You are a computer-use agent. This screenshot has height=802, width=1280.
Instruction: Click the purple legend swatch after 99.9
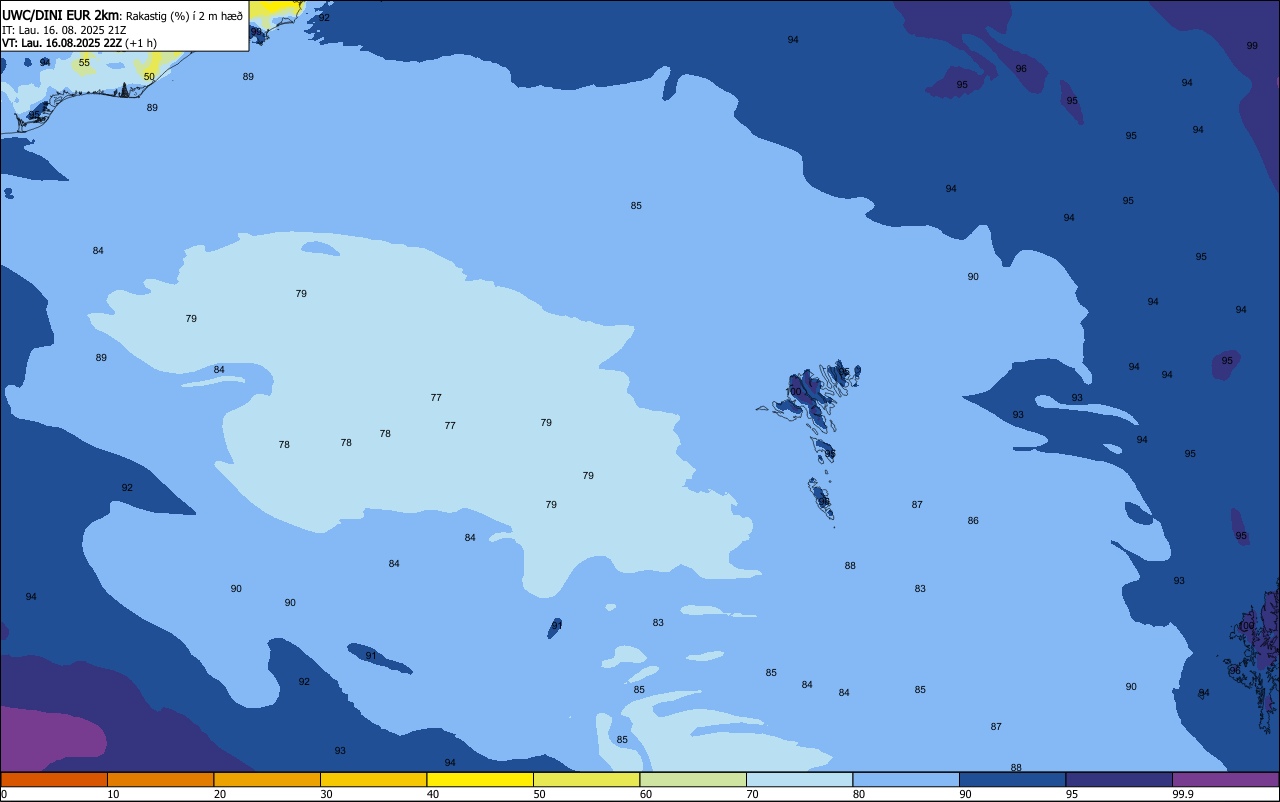tap(1225, 779)
